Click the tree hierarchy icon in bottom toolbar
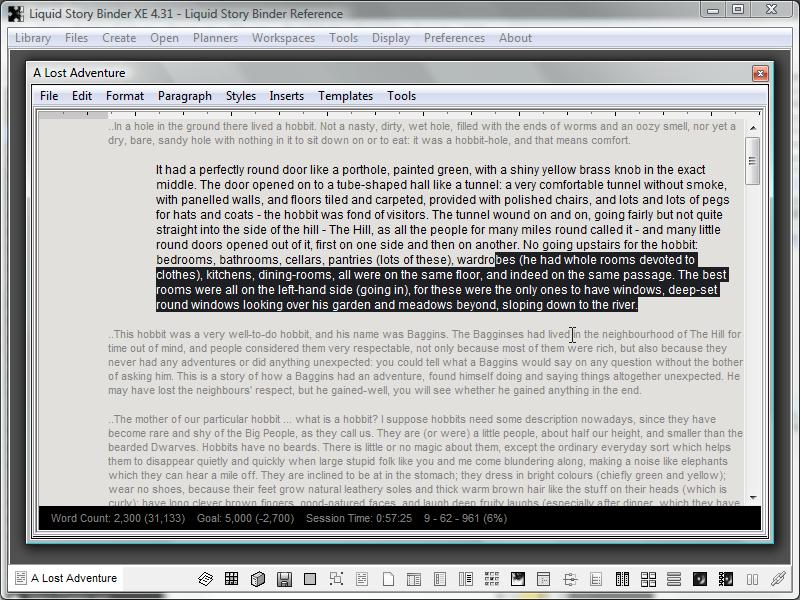The width and height of the screenshot is (800, 600). pyautogui.click(x=569, y=579)
